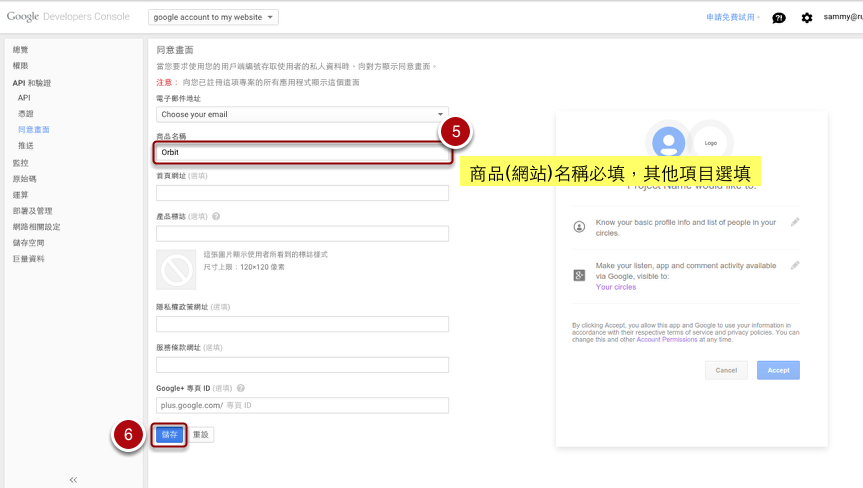
Task: Select 同意畫面 in the sidebar
Action: tap(34, 130)
